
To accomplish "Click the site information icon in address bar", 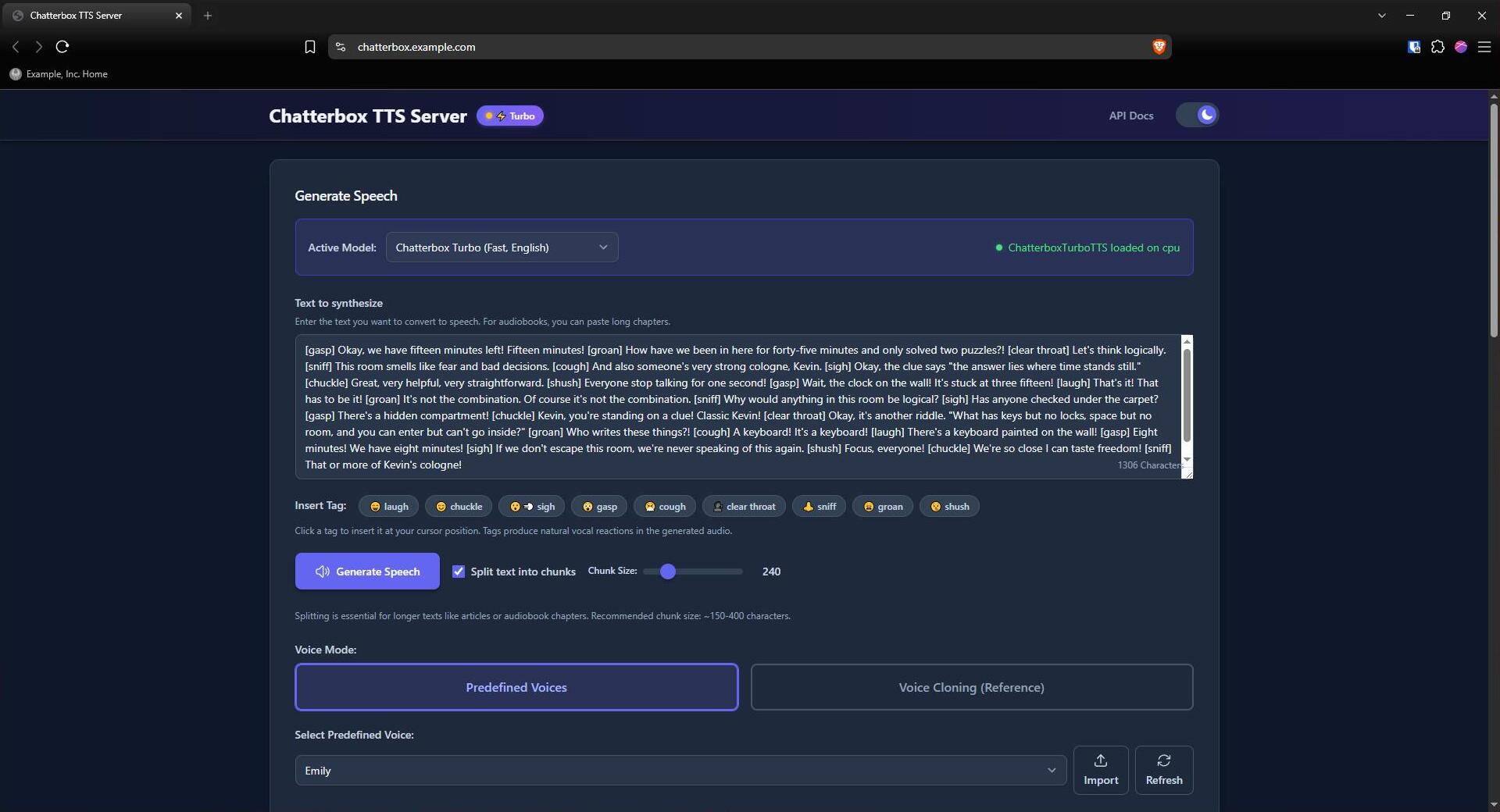I will coord(341,47).
